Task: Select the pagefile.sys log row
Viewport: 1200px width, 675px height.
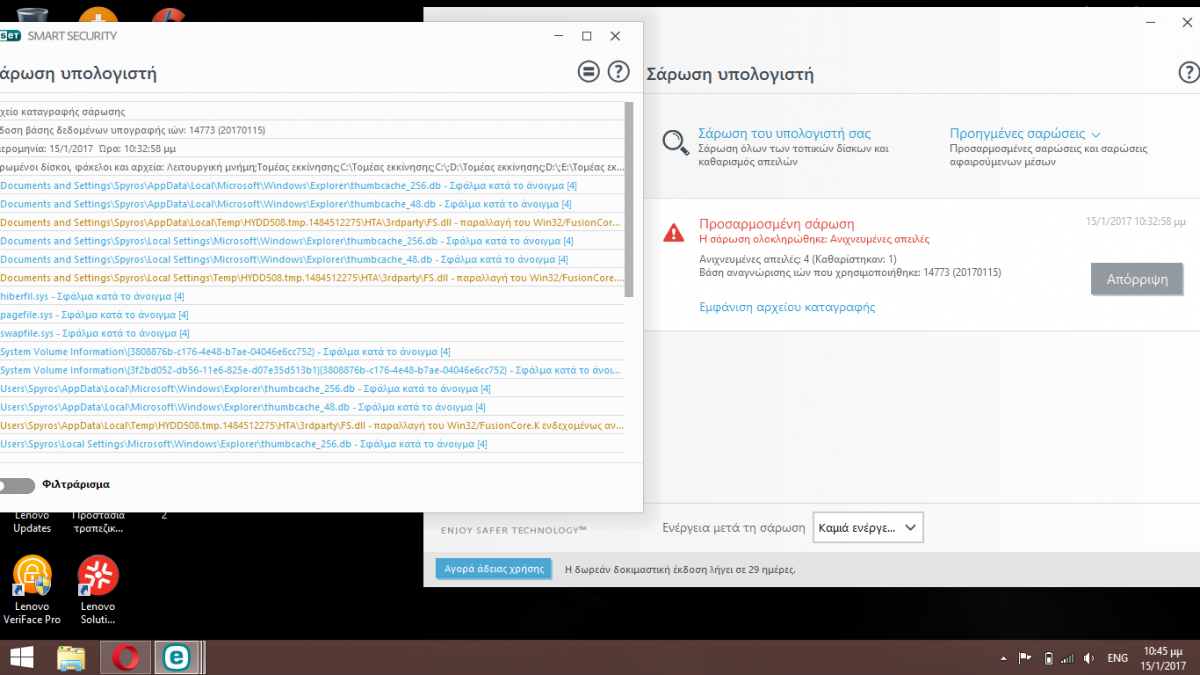Action: (311, 315)
